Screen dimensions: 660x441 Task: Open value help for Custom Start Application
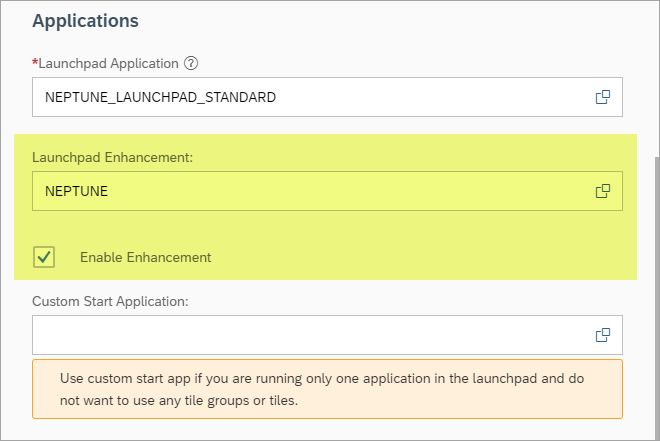coord(602,335)
